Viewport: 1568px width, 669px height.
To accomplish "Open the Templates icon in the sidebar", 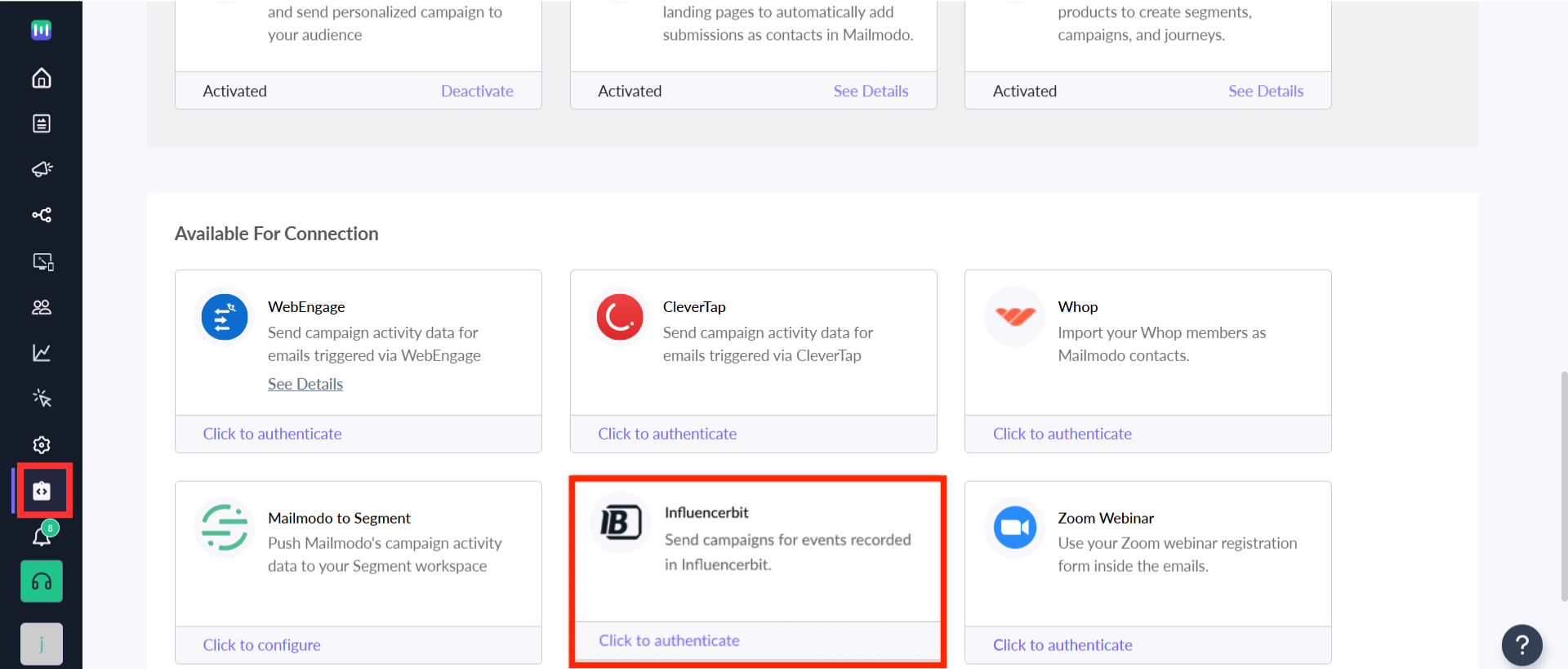I will point(42,123).
